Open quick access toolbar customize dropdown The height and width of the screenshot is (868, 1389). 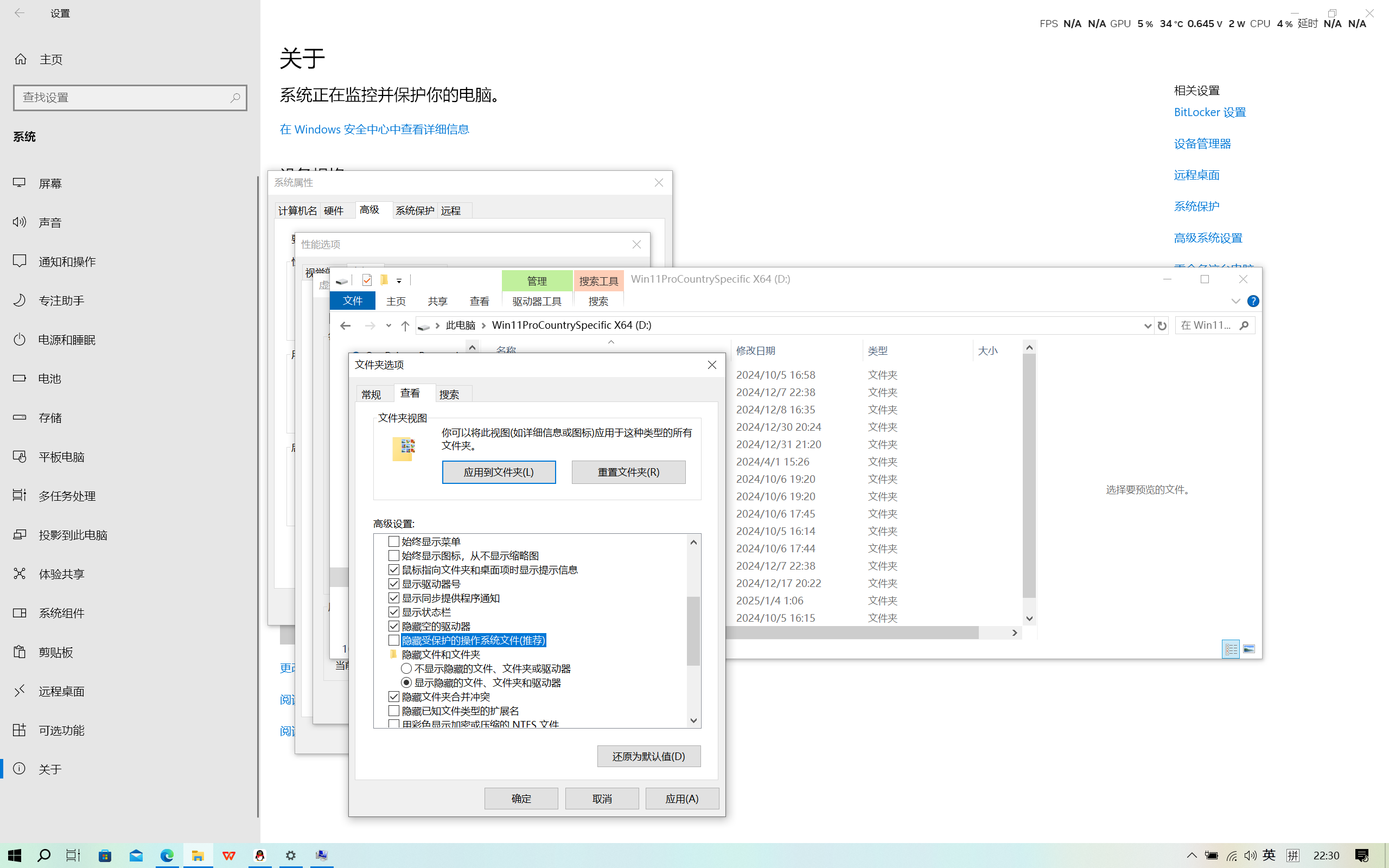pos(399,280)
